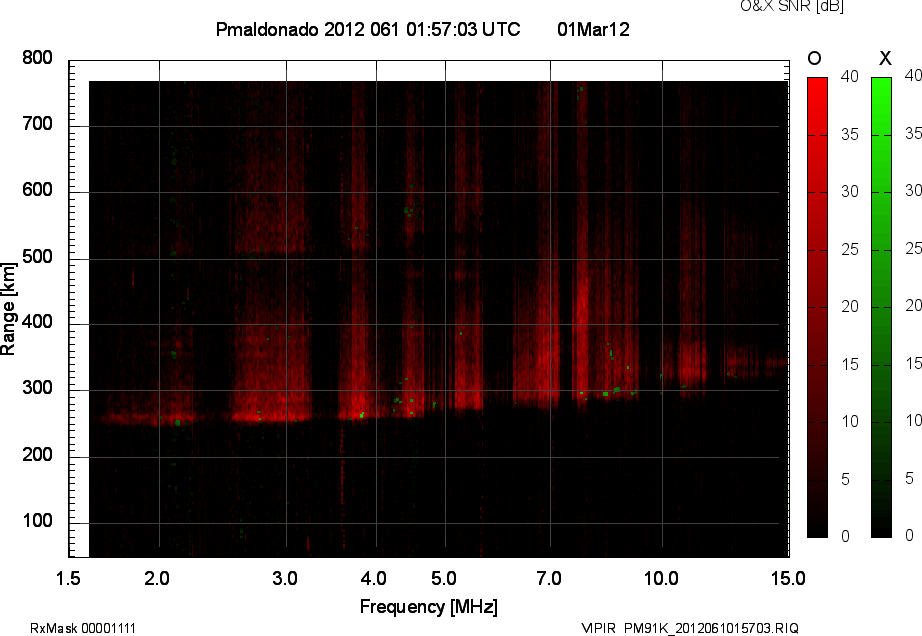The image size is (922, 636).
Task: Click the '300' range axis tick label
Action: click(x=38, y=388)
